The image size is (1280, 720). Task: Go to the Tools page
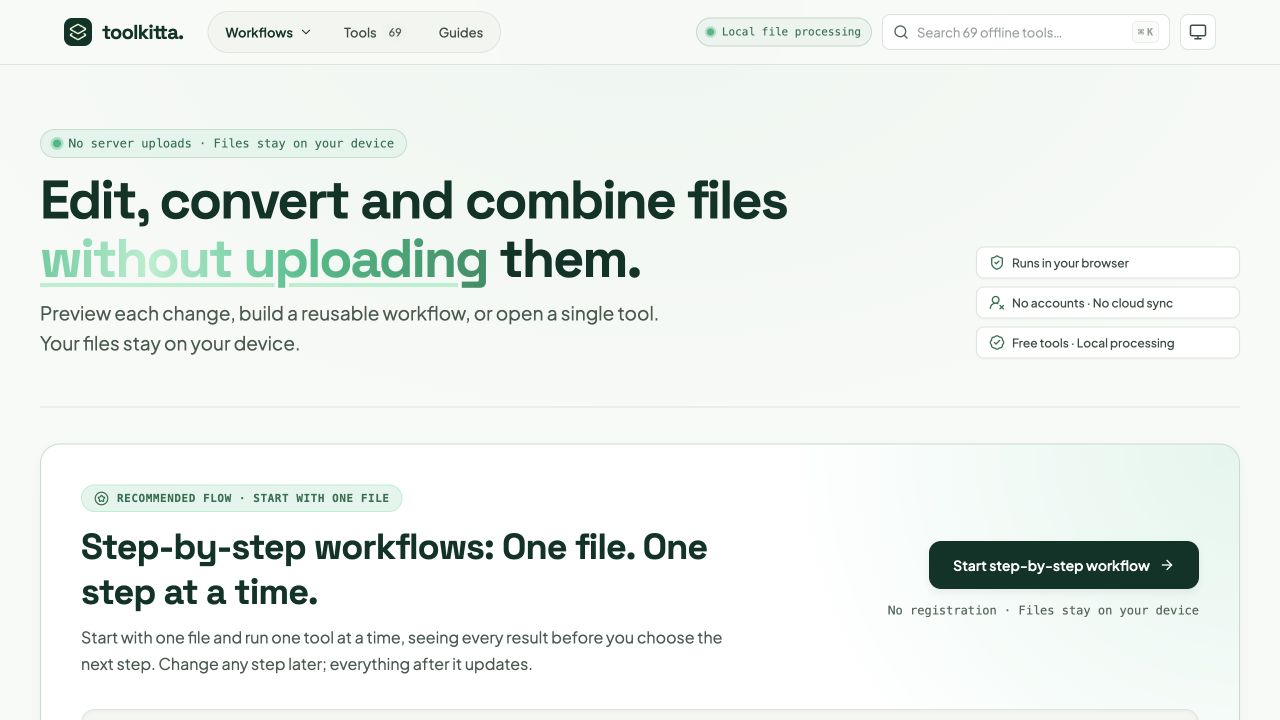click(372, 32)
